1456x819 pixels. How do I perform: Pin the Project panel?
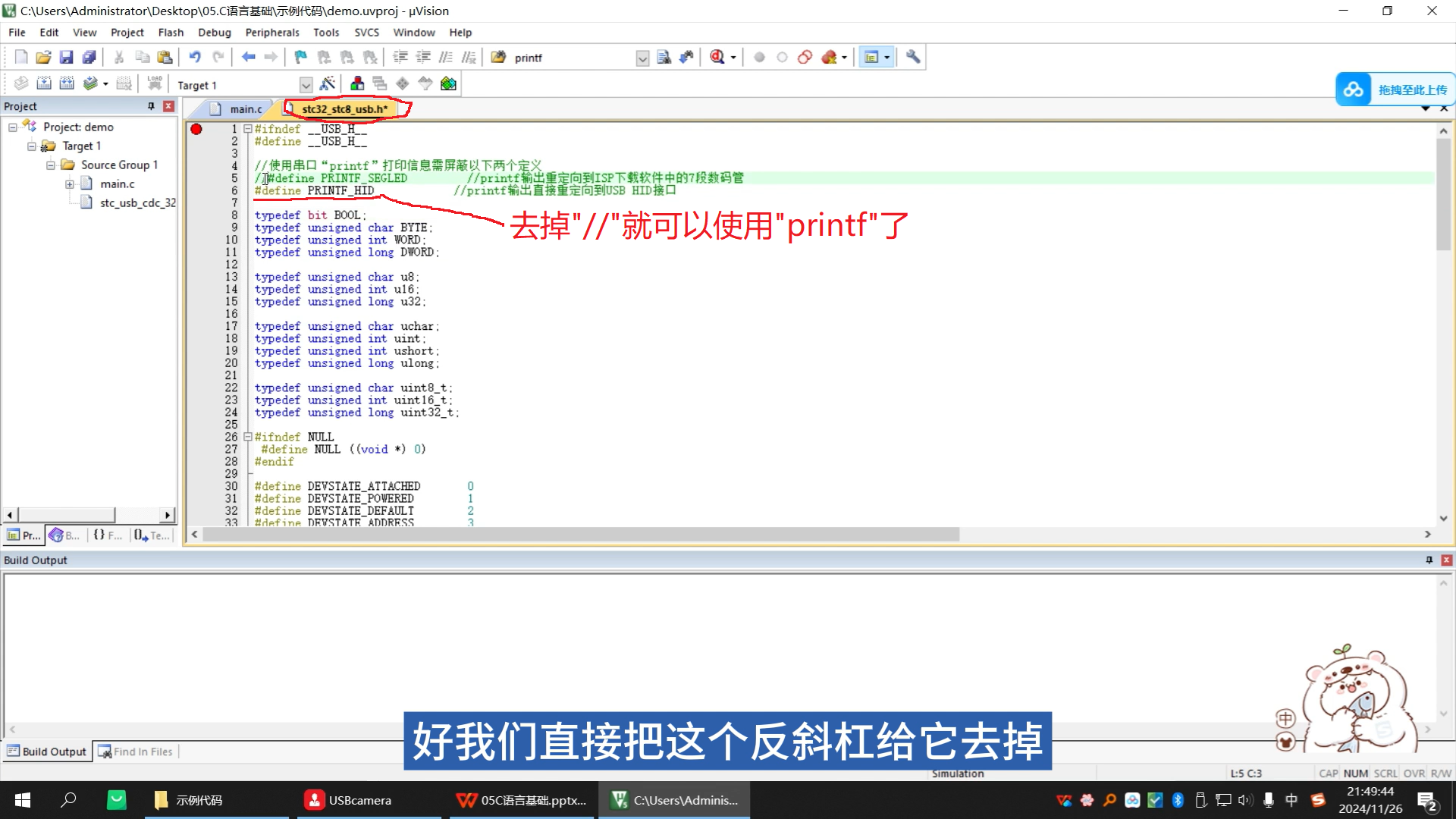pos(151,106)
